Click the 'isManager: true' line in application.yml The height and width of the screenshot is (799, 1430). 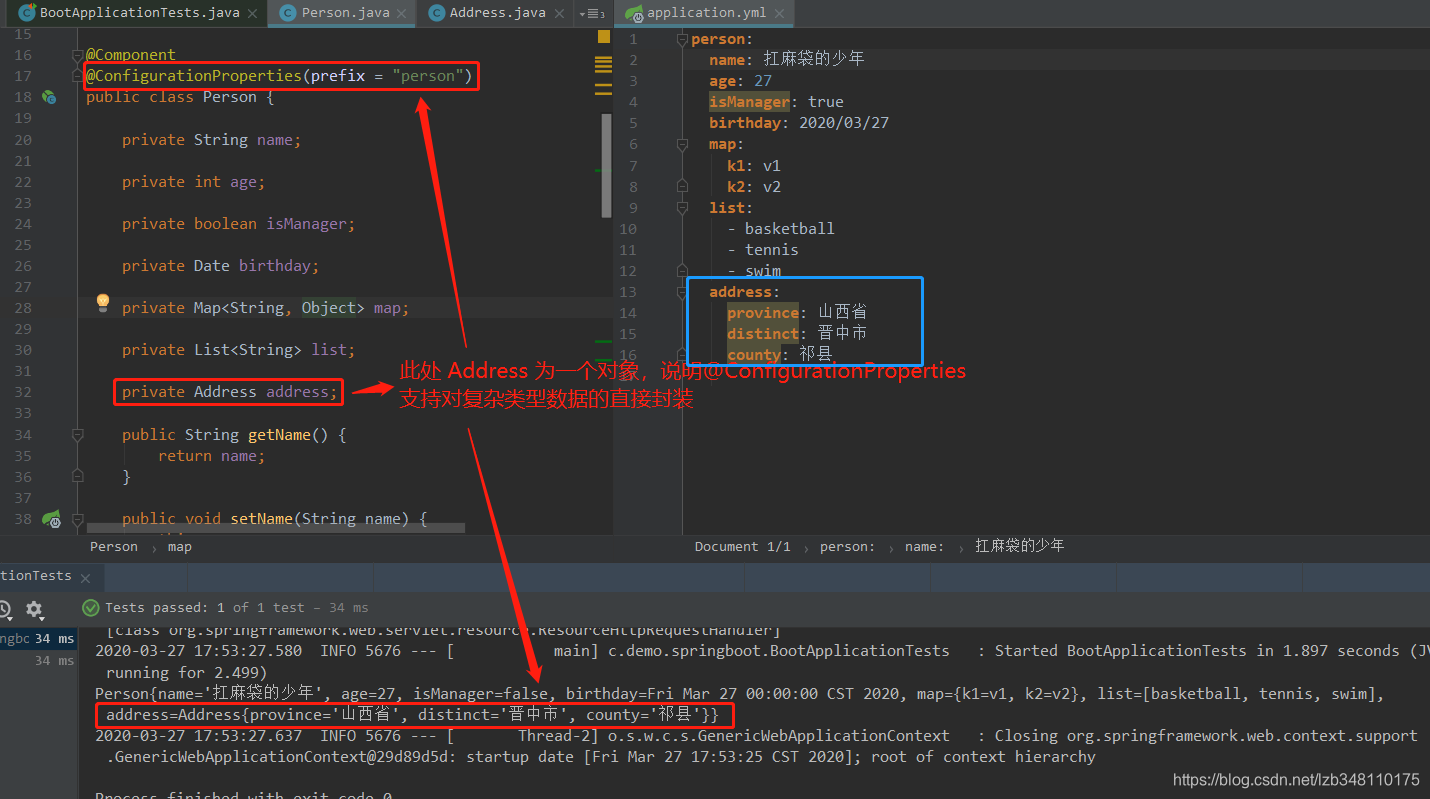776,102
